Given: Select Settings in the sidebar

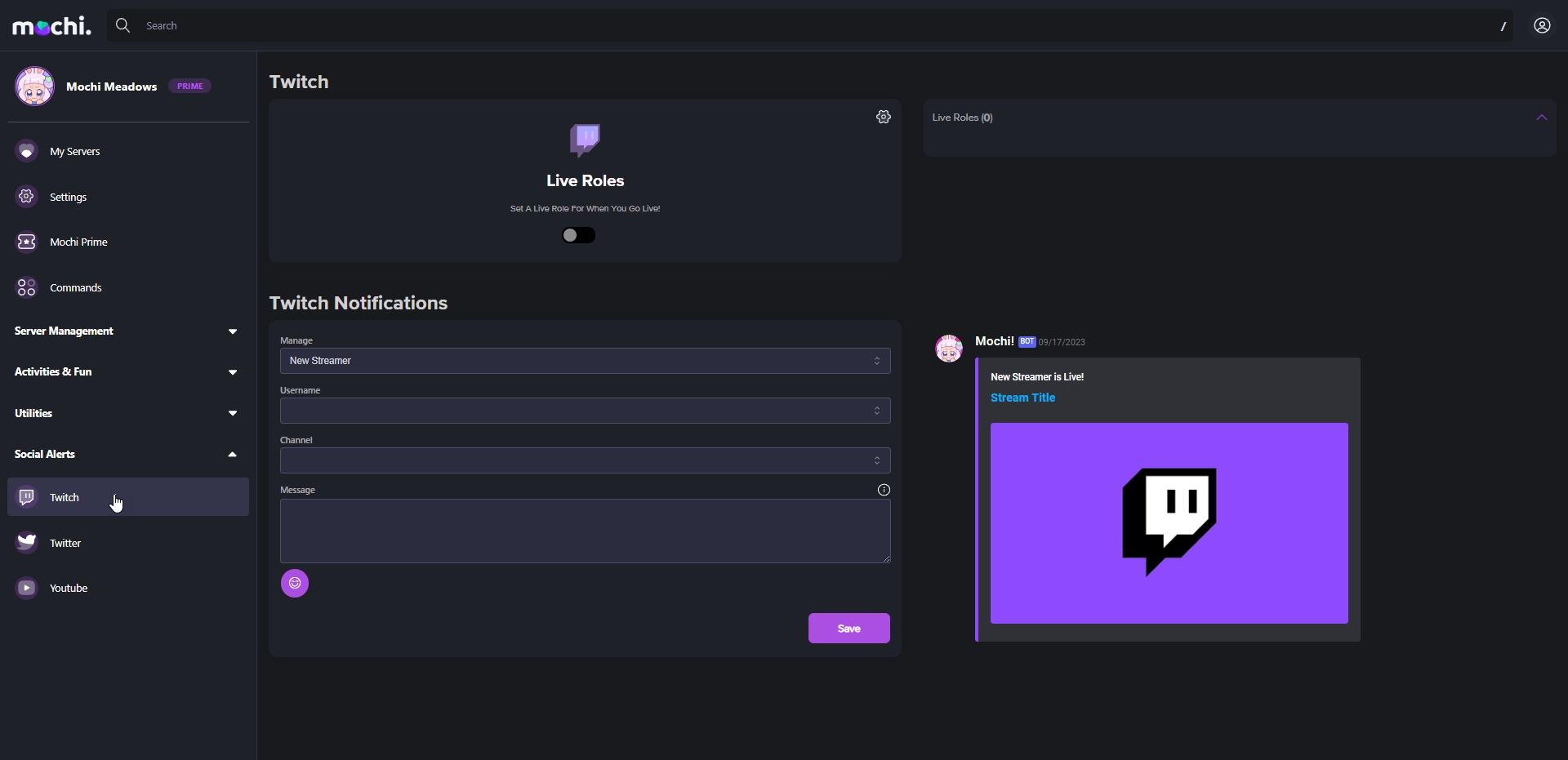Looking at the screenshot, I should pyautogui.click(x=68, y=198).
